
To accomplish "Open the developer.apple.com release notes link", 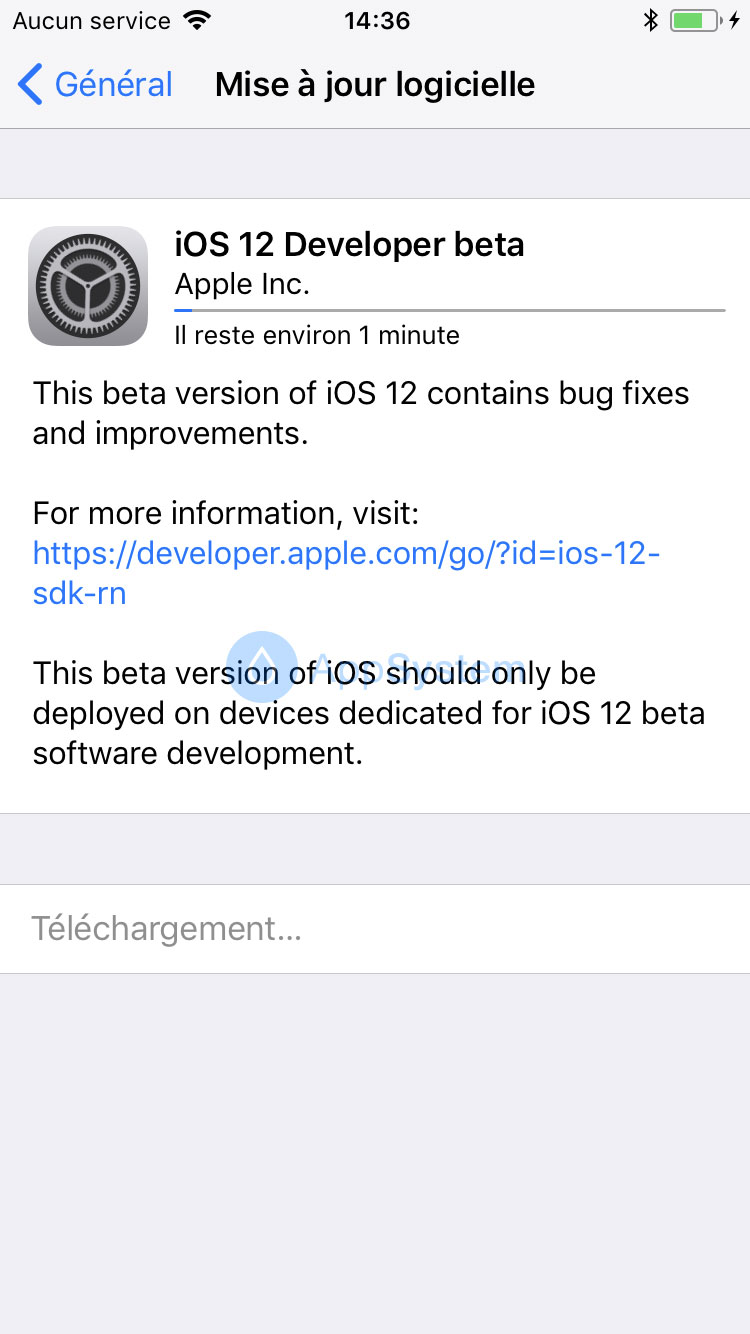I will pyautogui.click(x=345, y=553).
